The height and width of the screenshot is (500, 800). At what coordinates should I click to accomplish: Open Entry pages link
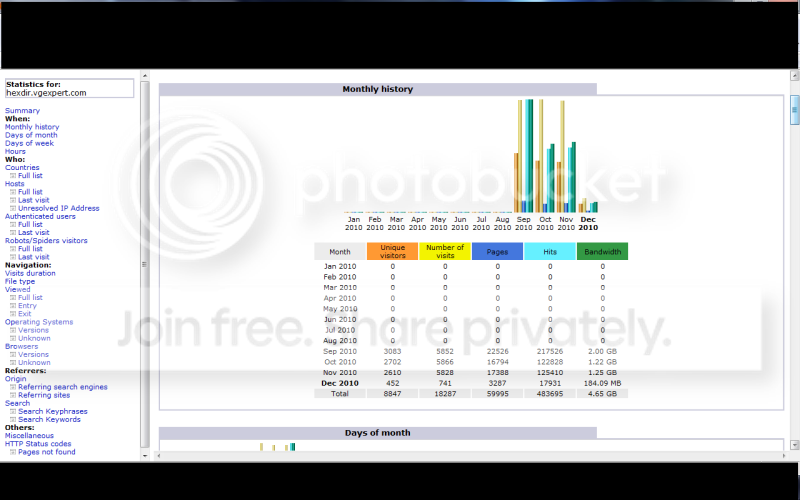[x=28, y=306]
